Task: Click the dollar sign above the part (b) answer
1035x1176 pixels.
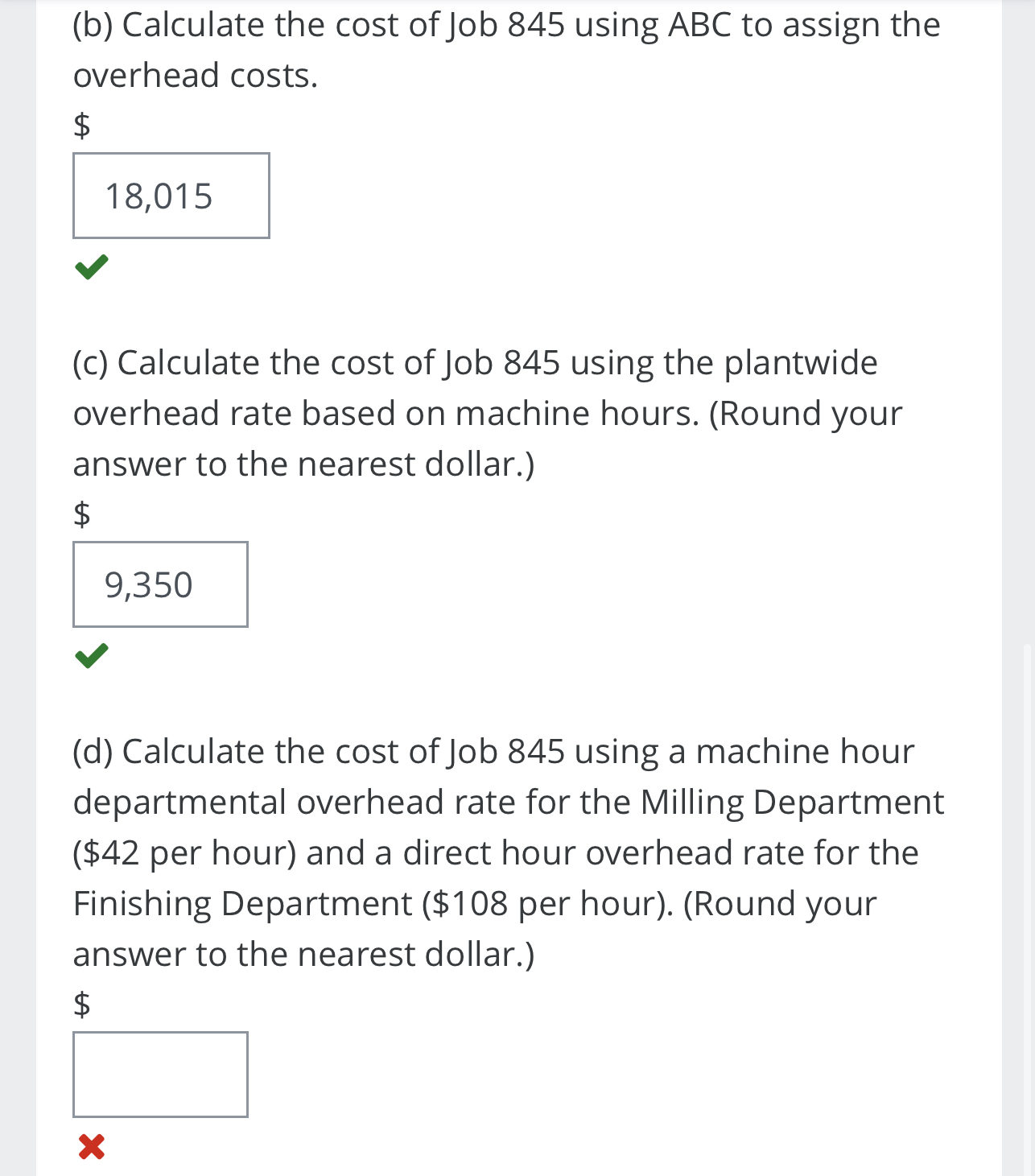Action: click(x=81, y=125)
